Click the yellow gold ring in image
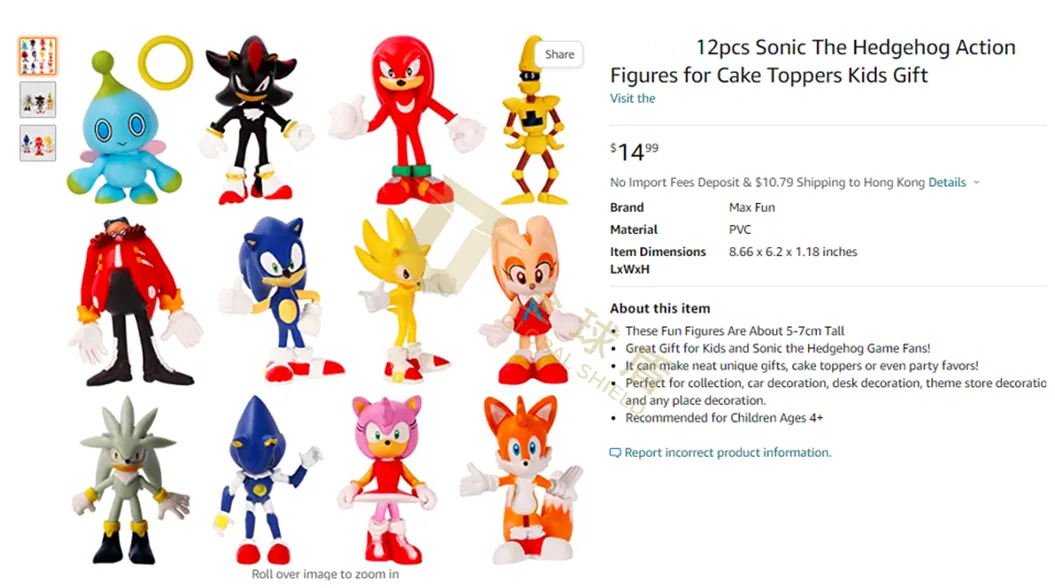 point(166,63)
